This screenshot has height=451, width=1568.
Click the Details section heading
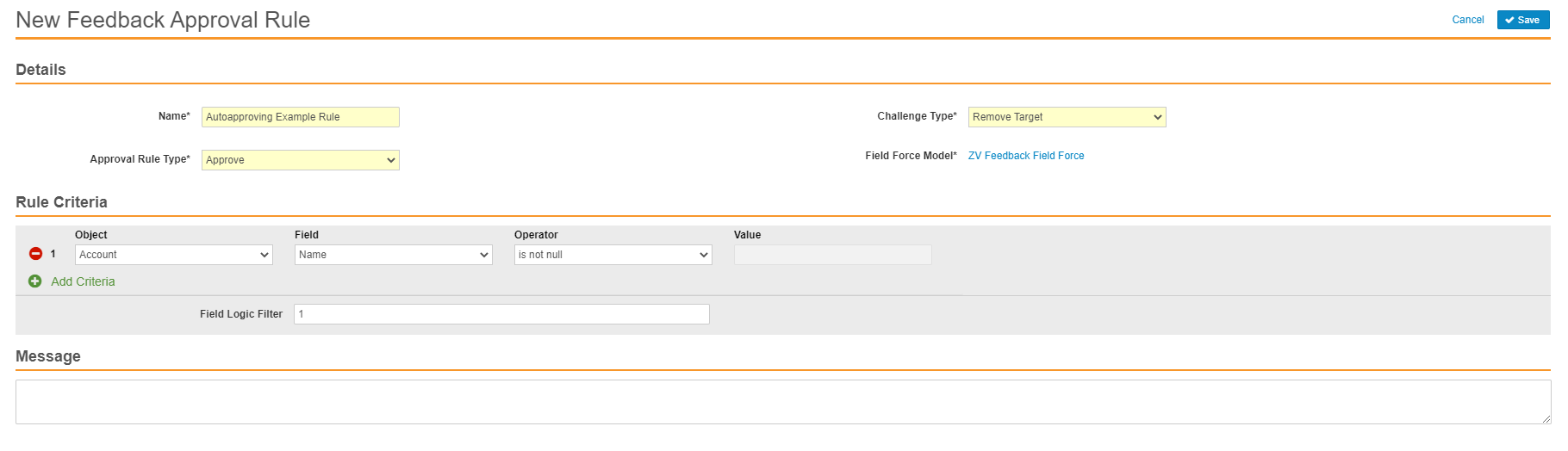(x=40, y=70)
